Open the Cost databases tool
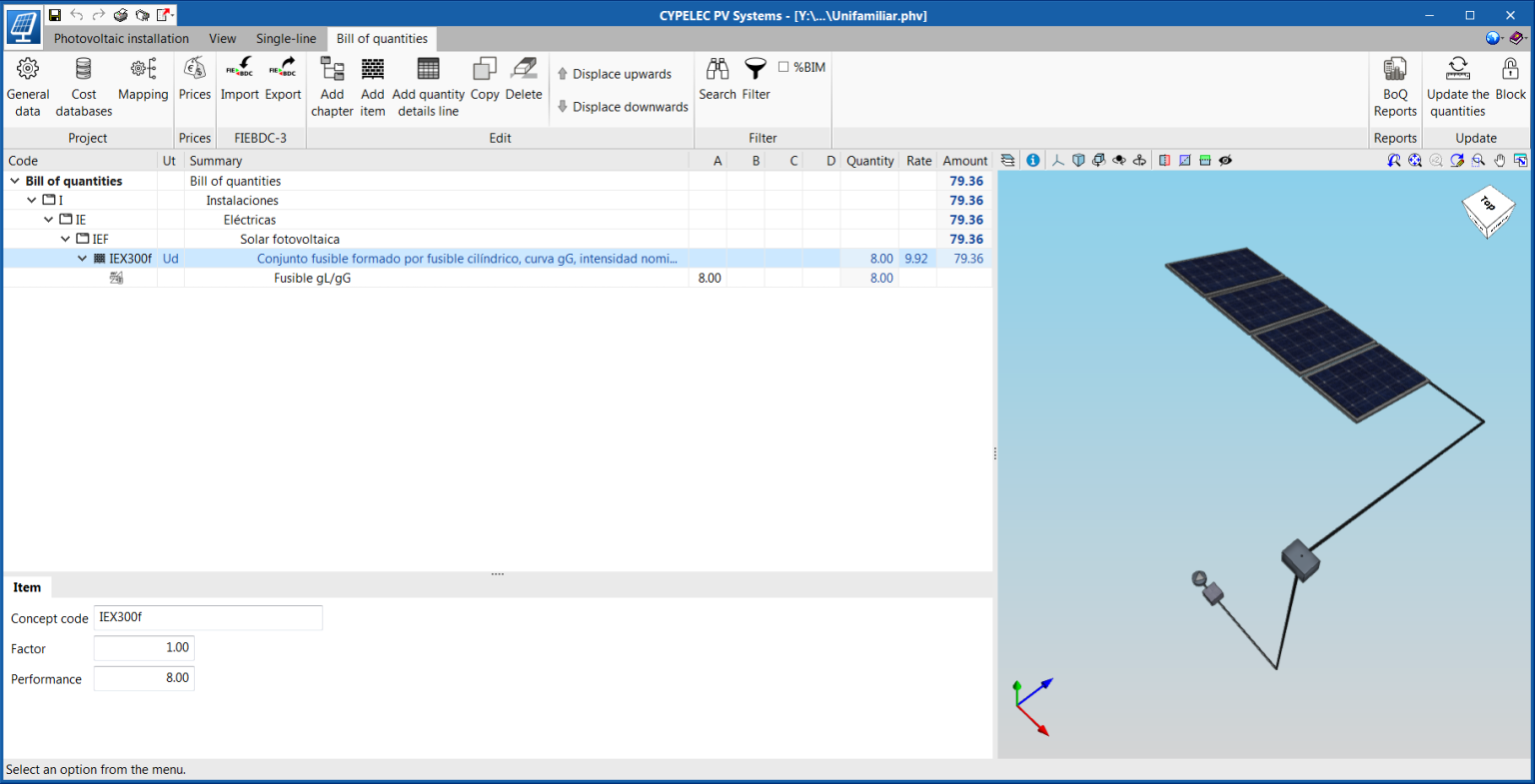The width and height of the screenshot is (1535, 784). click(x=83, y=84)
